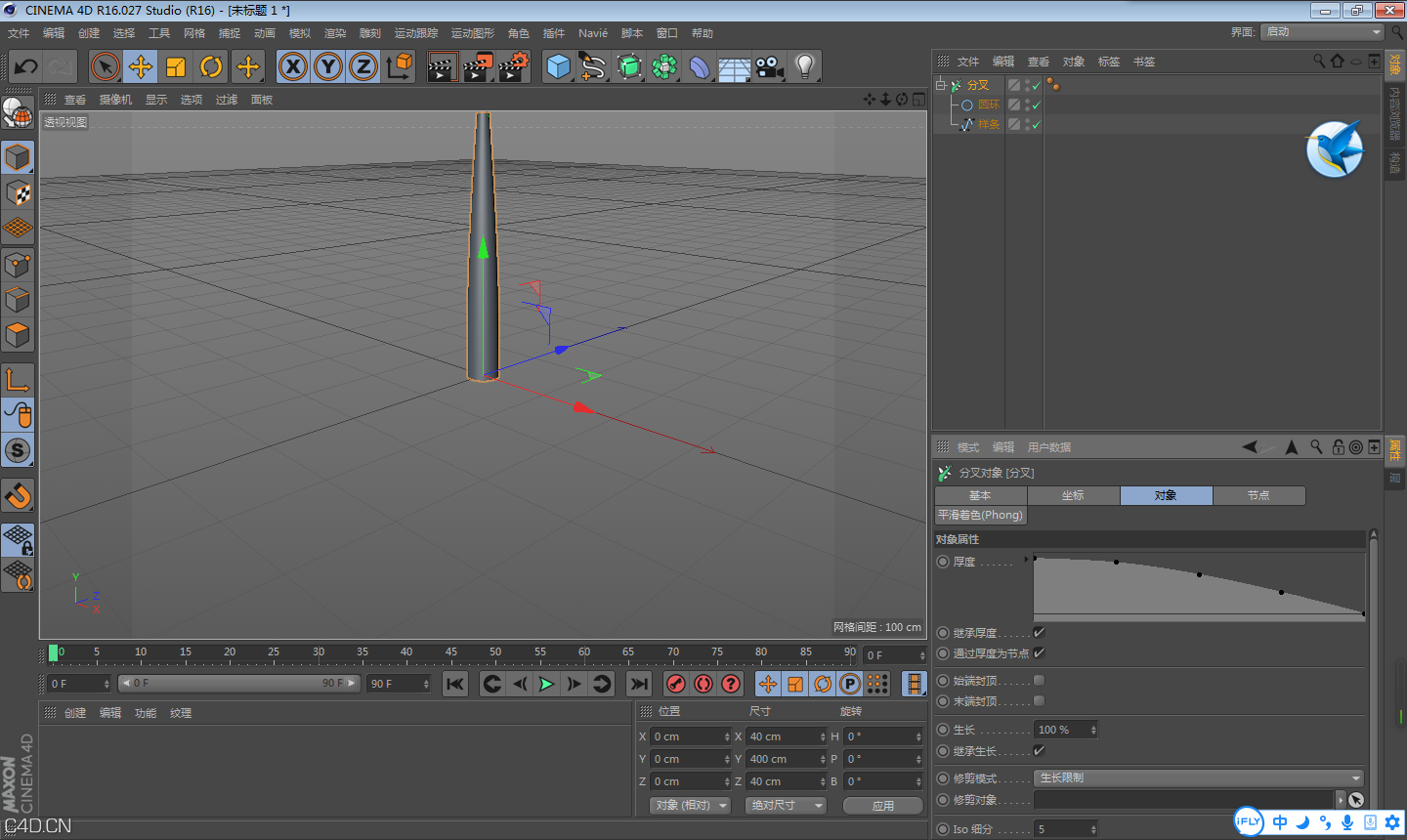
Task: Click the undo arrow icon
Action: pos(26,66)
